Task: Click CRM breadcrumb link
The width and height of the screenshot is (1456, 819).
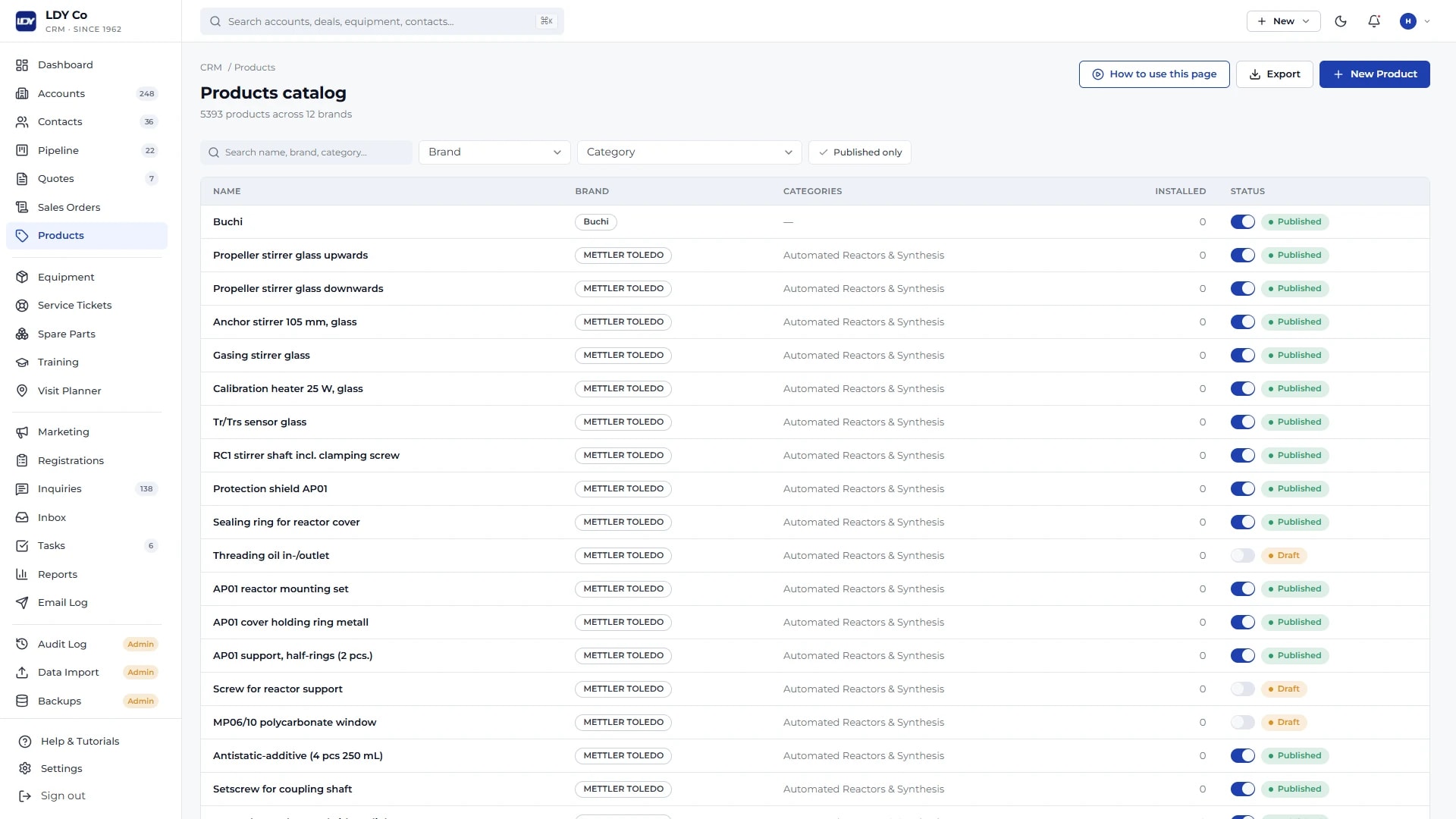Action: (211, 67)
